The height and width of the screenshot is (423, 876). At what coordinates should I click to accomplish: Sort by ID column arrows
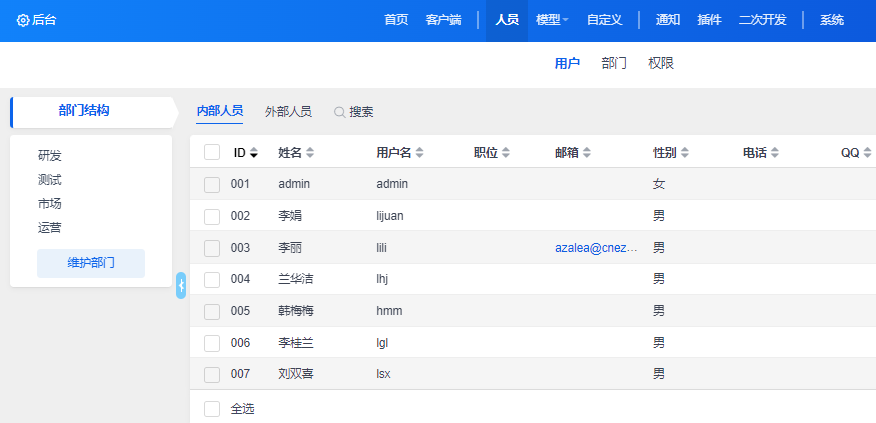click(254, 153)
